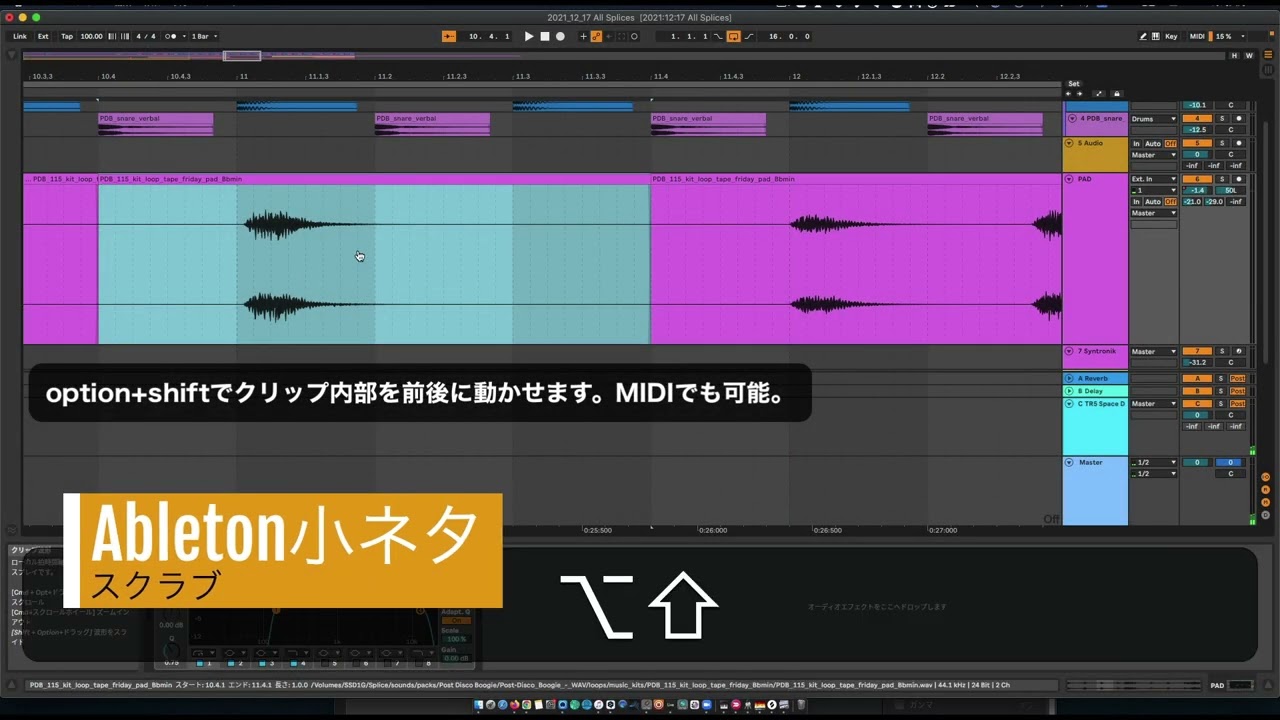This screenshot has height=720, width=1280.
Task: Toggle the Follow playback button
Action: pyautogui.click(x=449, y=36)
